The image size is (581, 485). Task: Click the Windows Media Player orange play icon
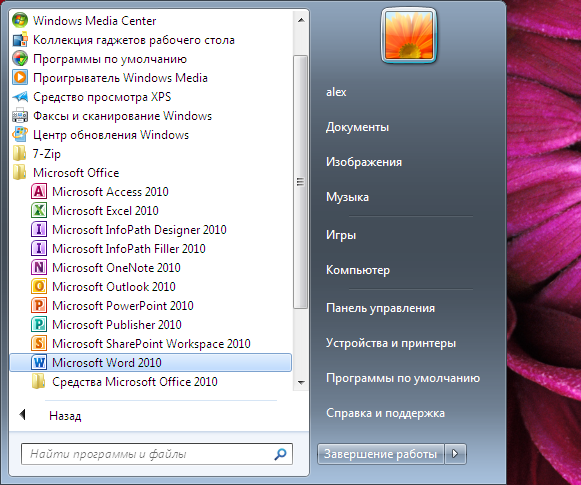click(x=20, y=77)
